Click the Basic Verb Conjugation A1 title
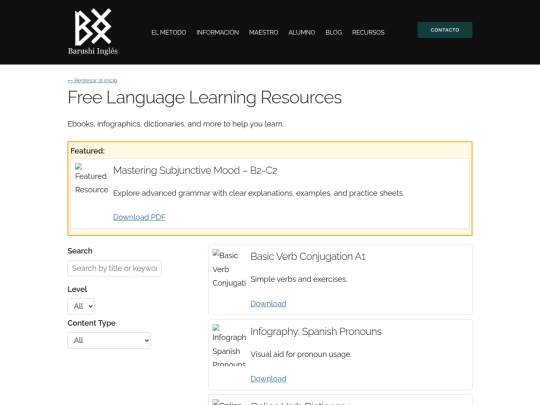This screenshot has height=405, width=540. 308,256
